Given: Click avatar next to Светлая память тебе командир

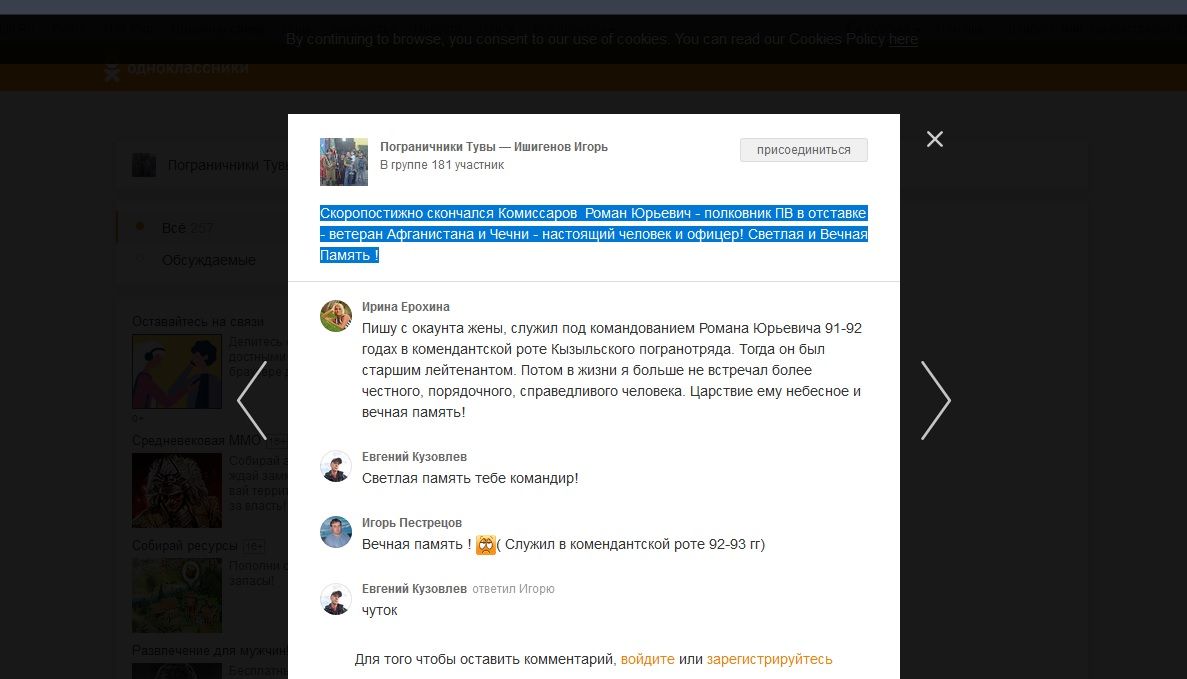Looking at the screenshot, I should [336, 466].
